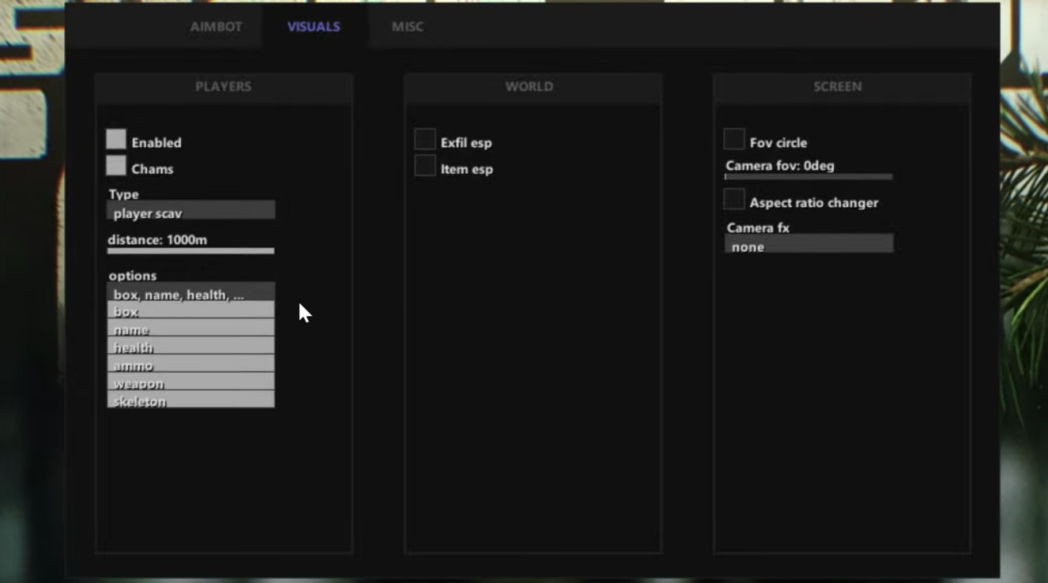The image size is (1048, 583).
Task: Switch to the AIMBOT tab
Action: [216, 27]
